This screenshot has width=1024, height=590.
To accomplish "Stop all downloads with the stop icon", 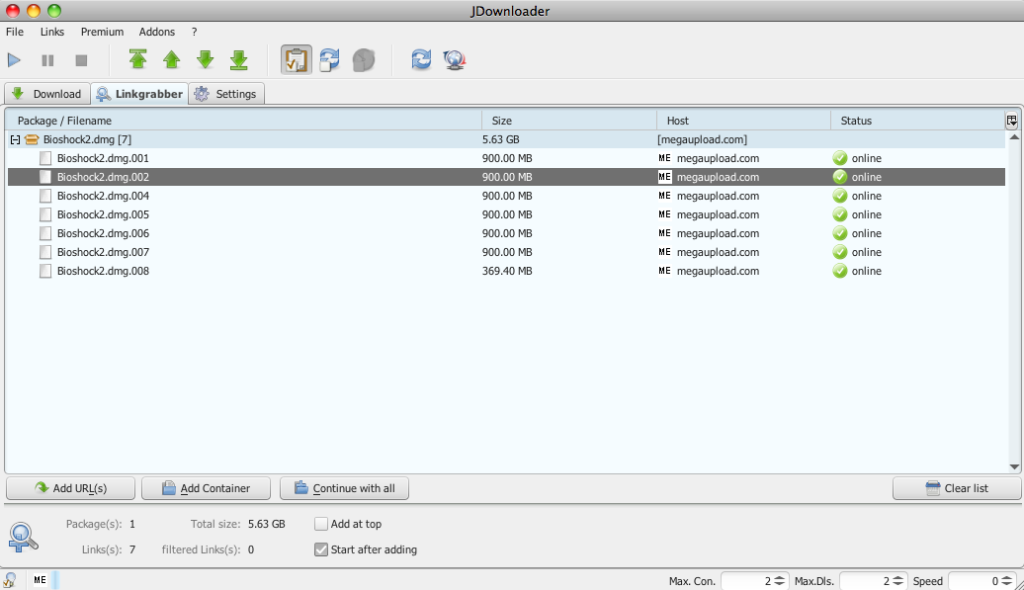I will click(x=81, y=60).
